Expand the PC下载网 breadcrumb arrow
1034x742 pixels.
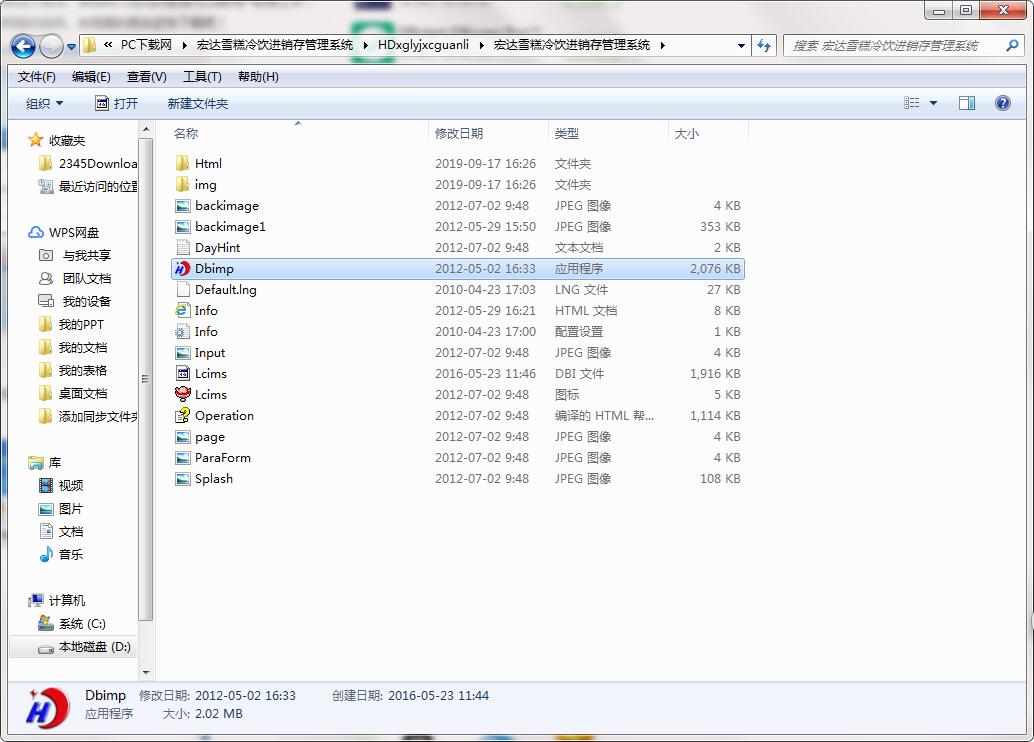coord(184,46)
